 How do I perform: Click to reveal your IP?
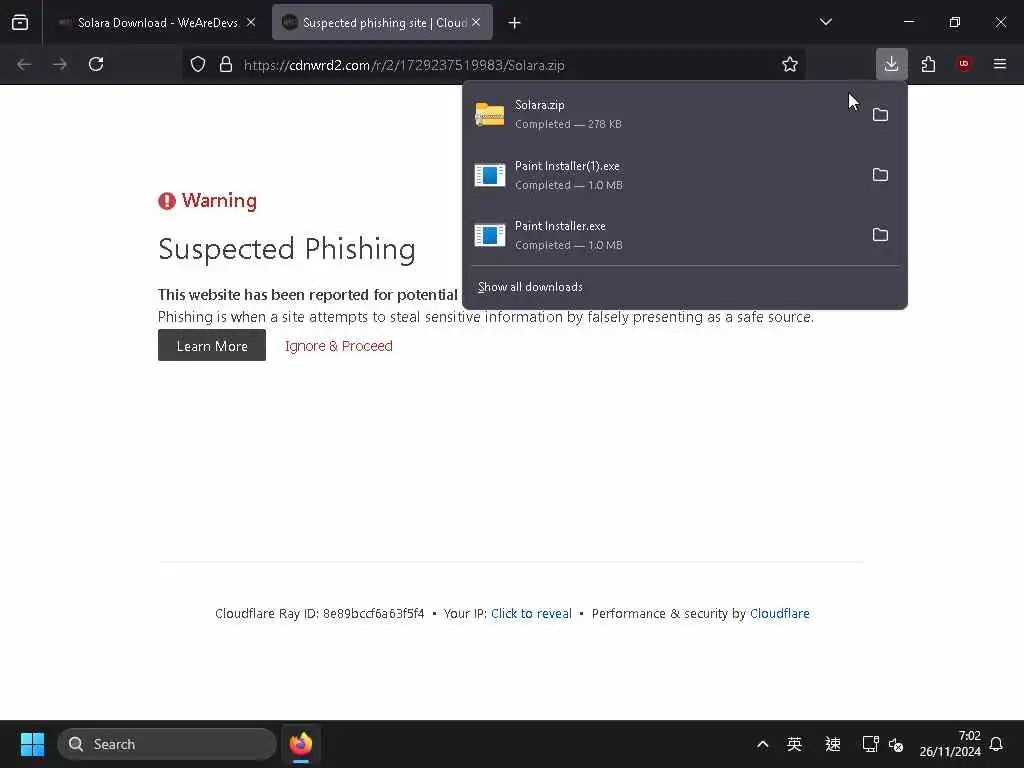[x=531, y=614]
